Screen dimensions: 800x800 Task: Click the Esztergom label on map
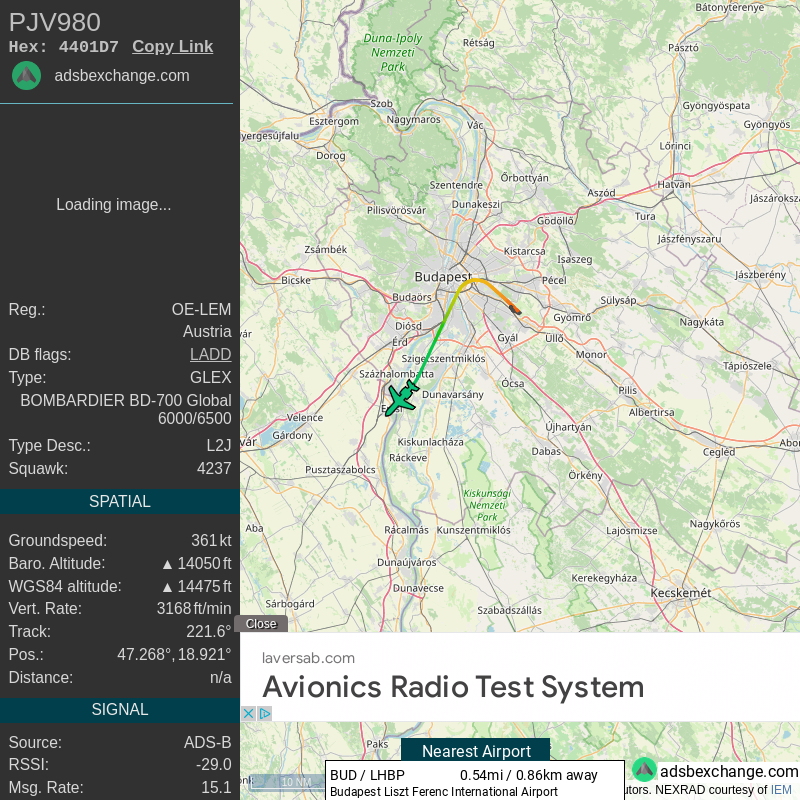point(334,121)
